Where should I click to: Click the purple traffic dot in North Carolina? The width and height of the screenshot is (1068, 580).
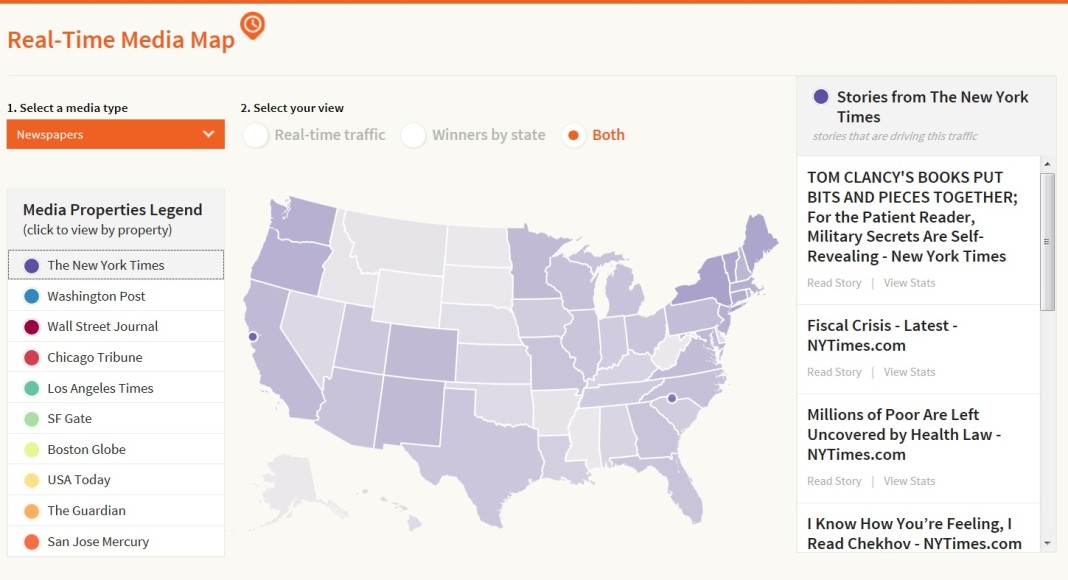click(x=672, y=398)
